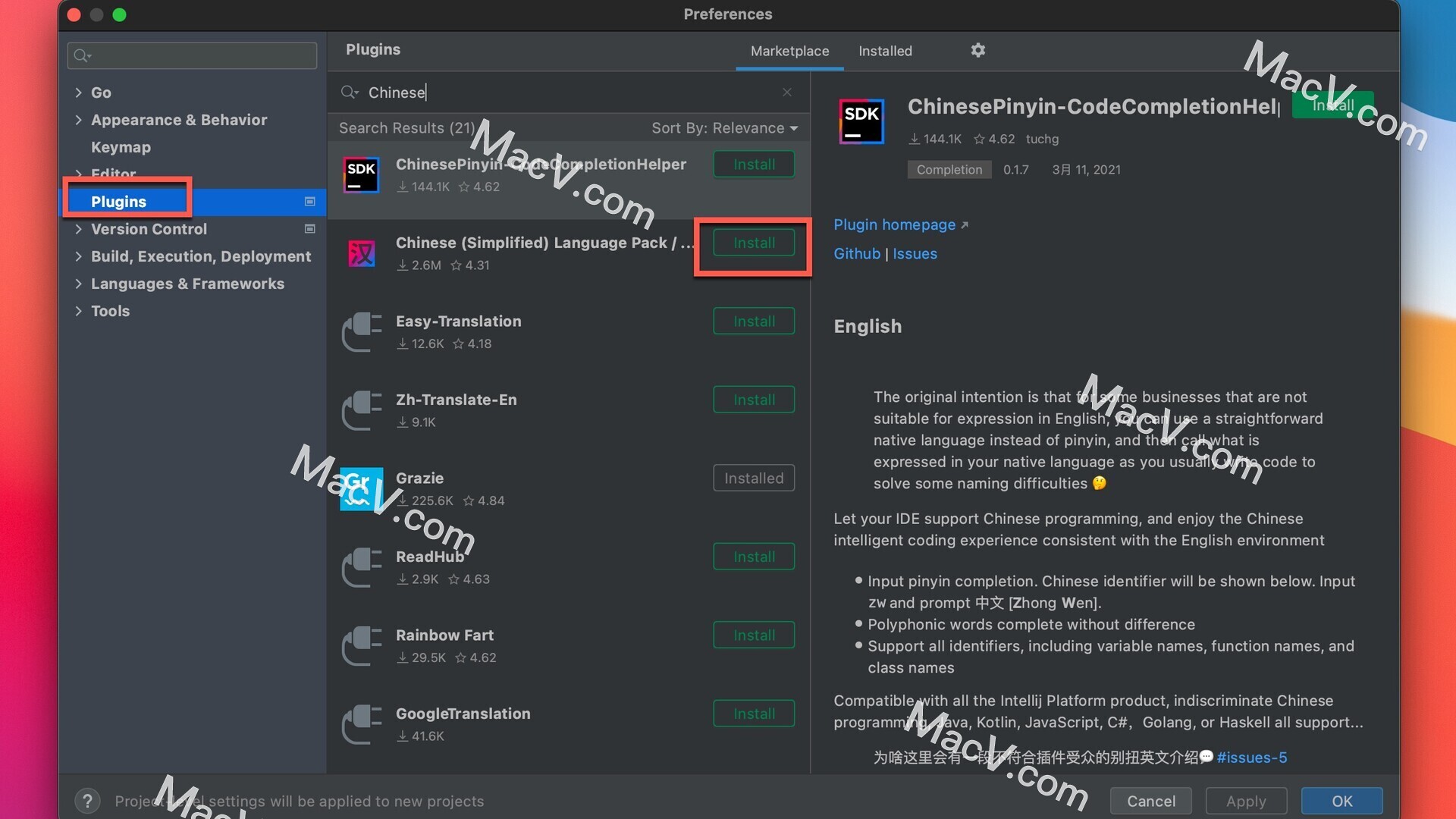1456x819 pixels.
Task: Install the Easy-Translation plugin
Action: 754,321
